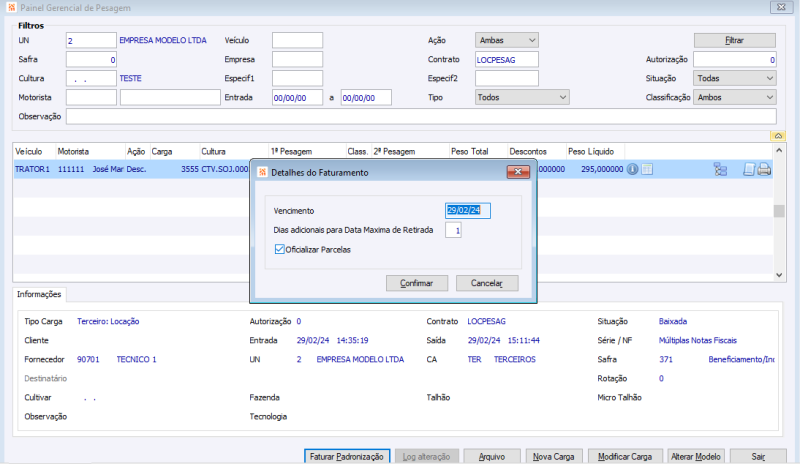Open the Ação dropdown showing Ambas
This screenshot has height=464, width=800.
click(507, 40)
